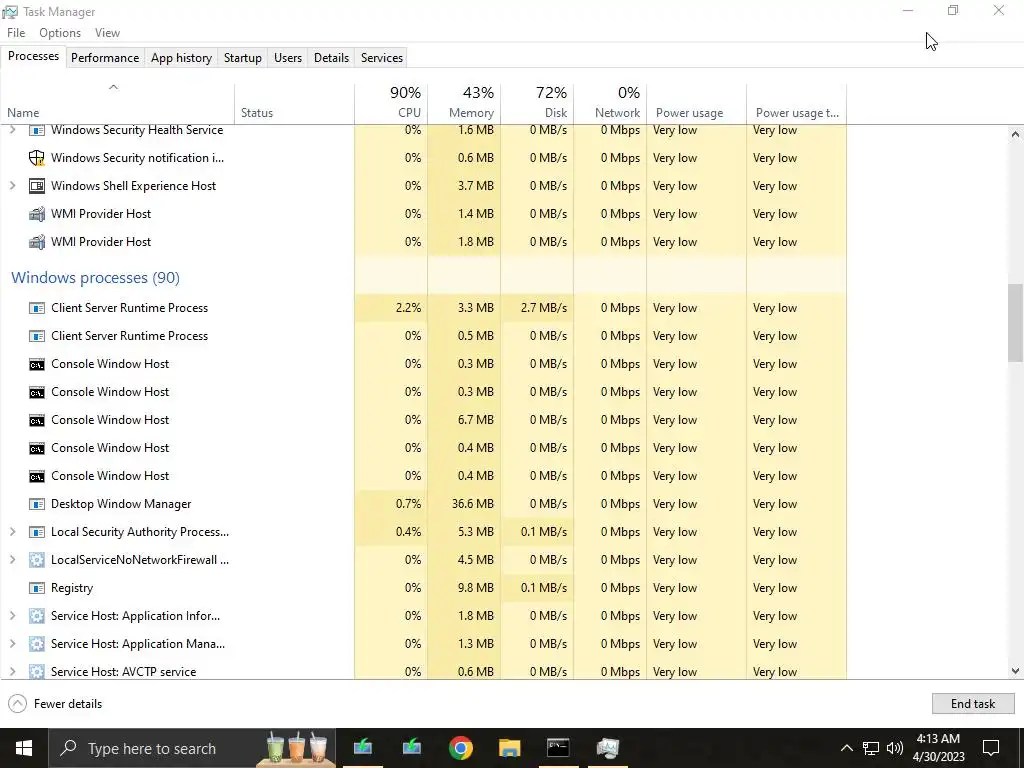Click the 36.6 MB memory value

473,504
